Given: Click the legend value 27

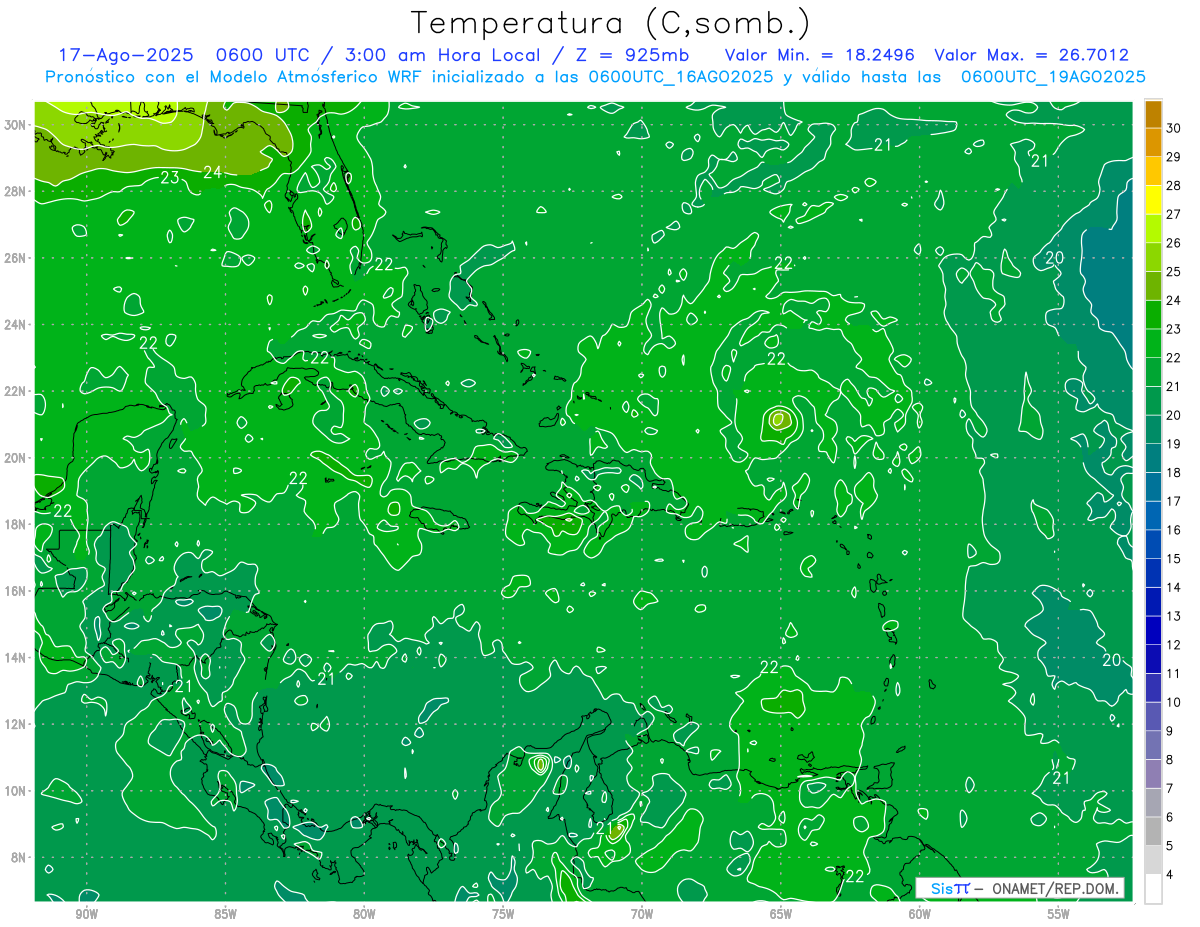Looking at the screenshot, I should coord(1174,214).
